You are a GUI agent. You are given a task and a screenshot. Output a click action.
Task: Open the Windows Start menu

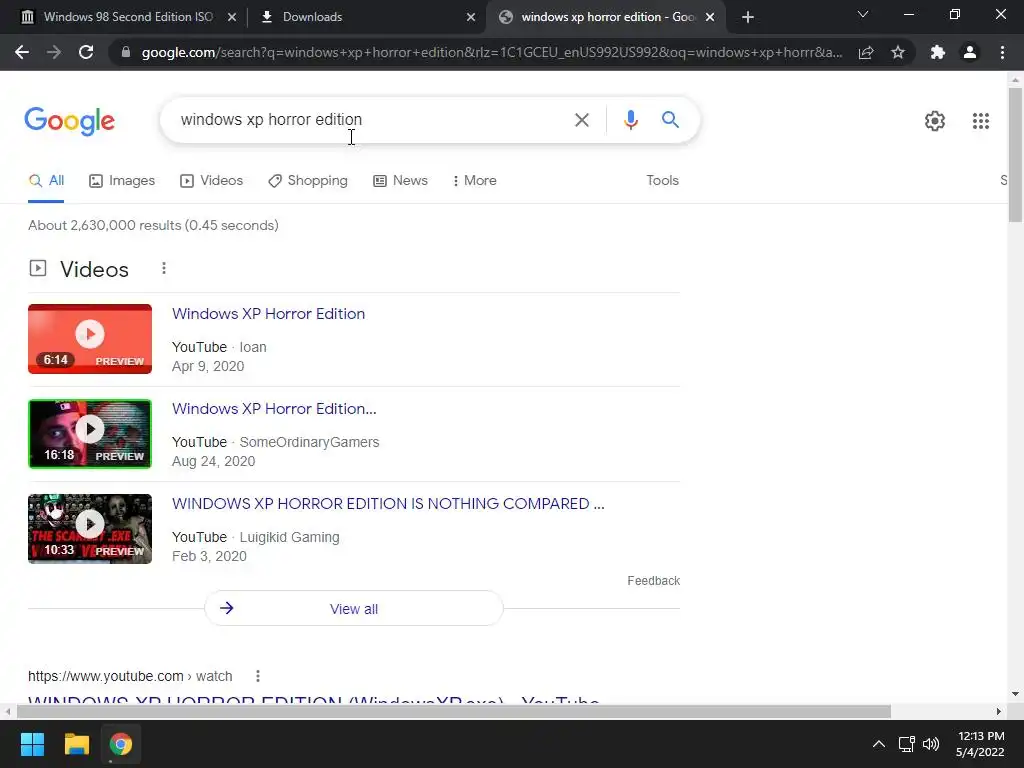click(x=32, y=744)
